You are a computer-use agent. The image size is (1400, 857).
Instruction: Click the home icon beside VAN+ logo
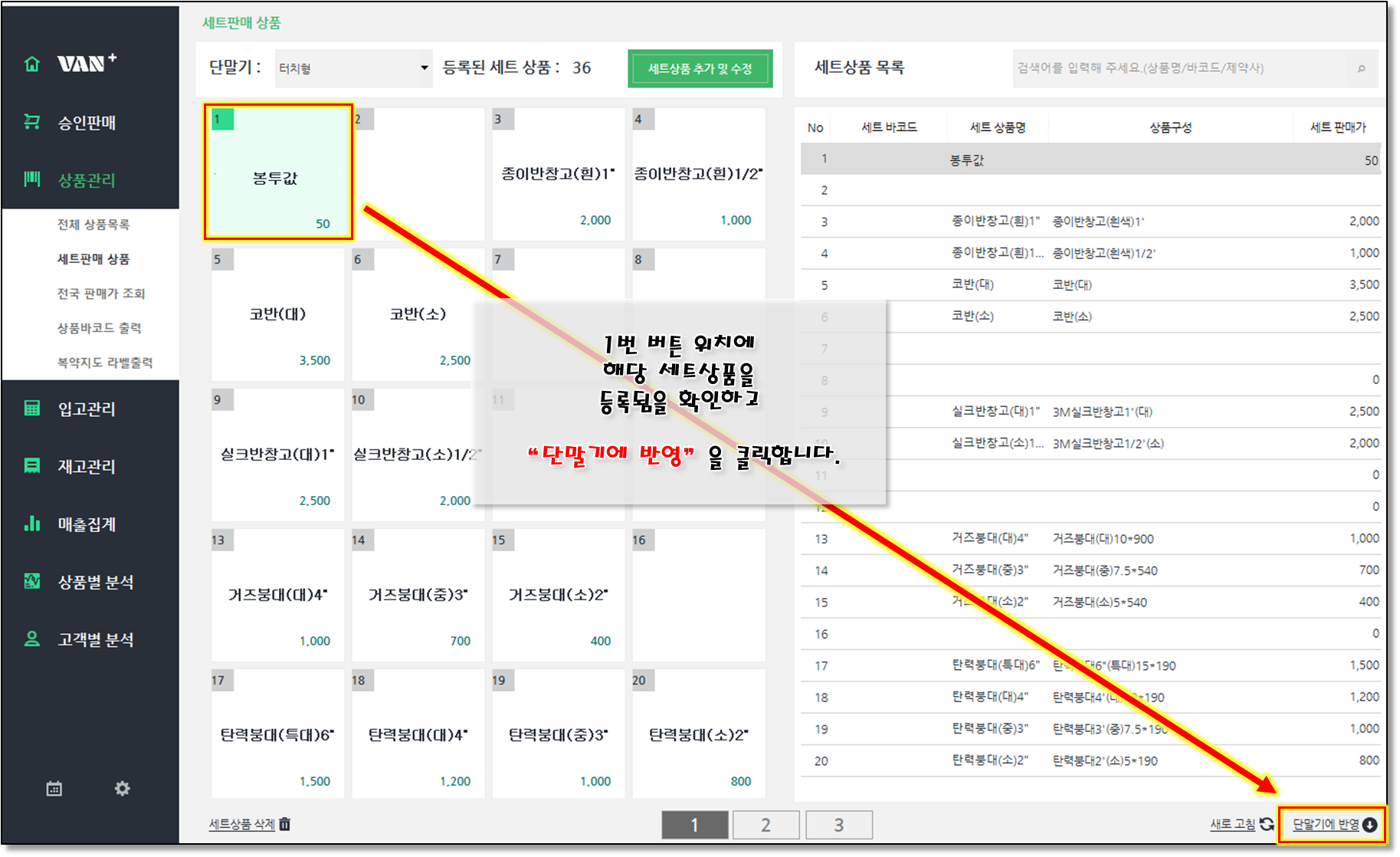pos(32,64)
